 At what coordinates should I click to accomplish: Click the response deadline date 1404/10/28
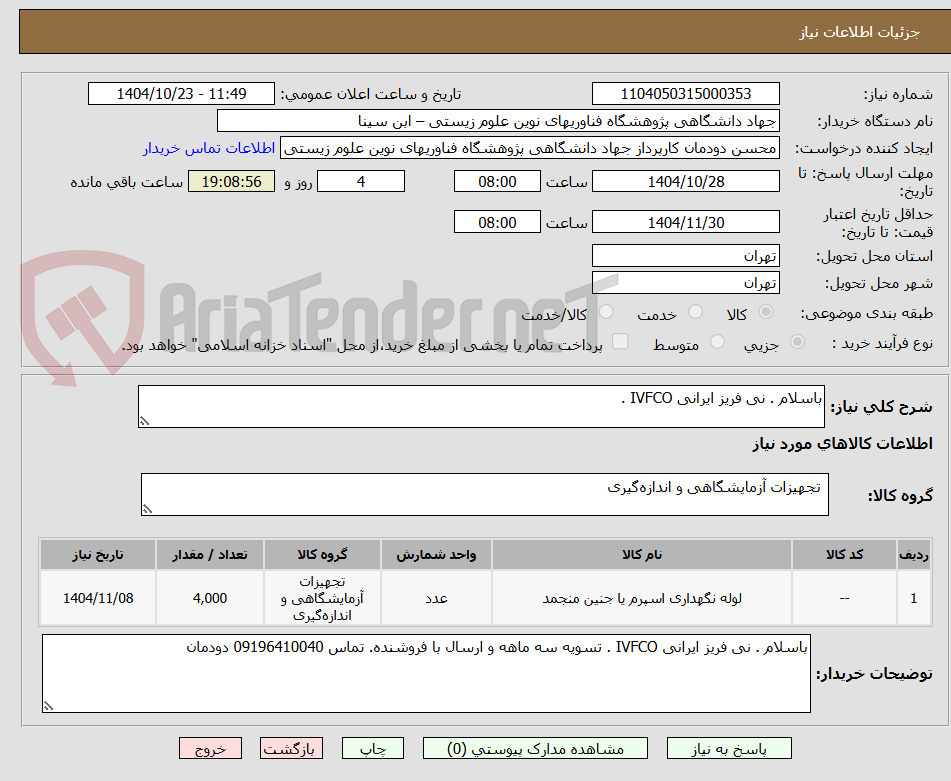[x=686, y=181]
